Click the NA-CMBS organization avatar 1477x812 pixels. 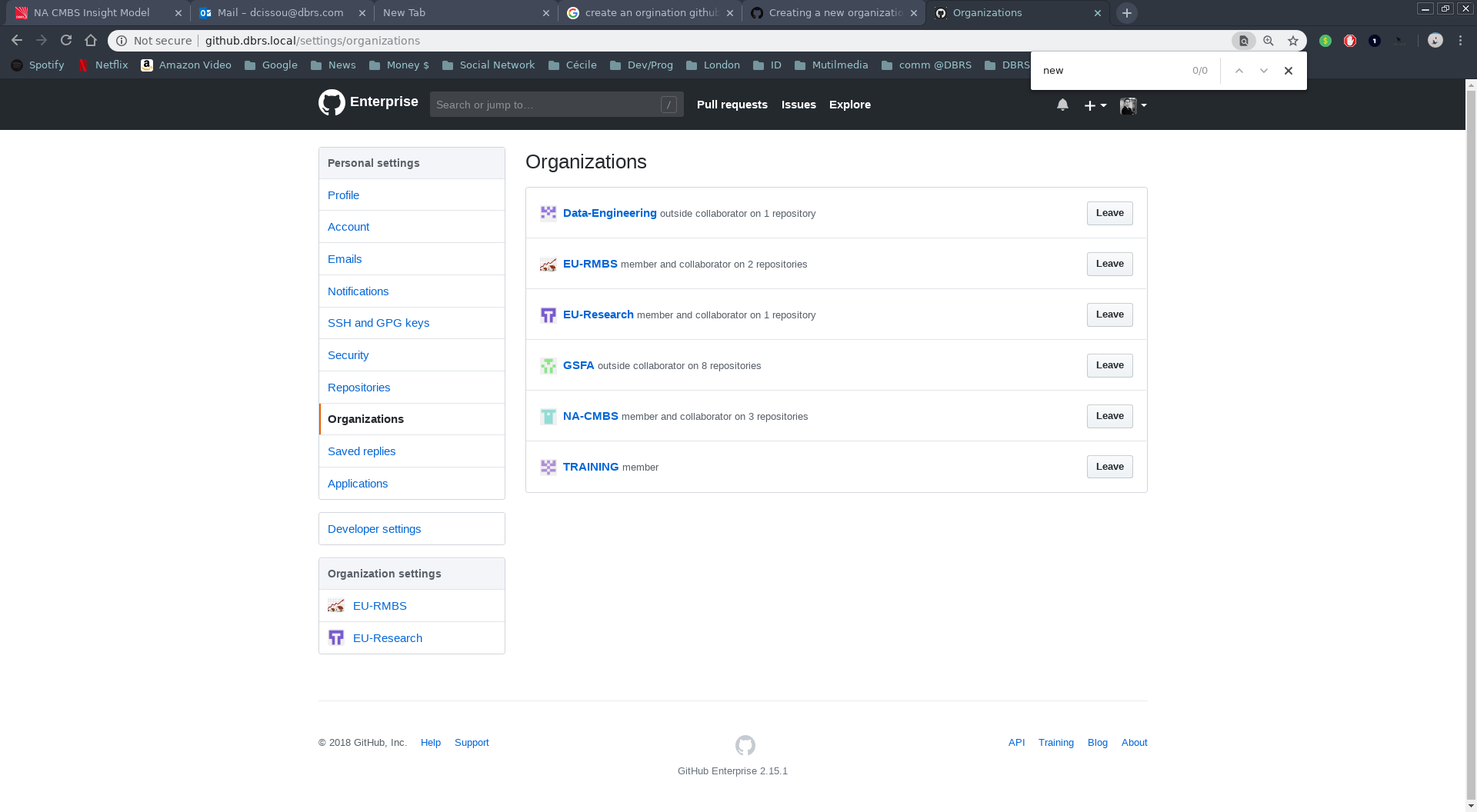tap(548, 416)
